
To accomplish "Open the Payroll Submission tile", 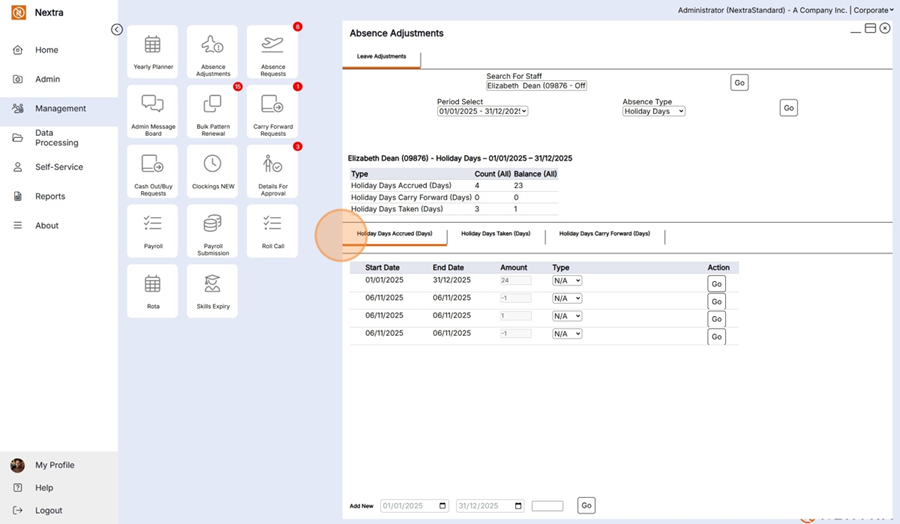I will point(212,231).
